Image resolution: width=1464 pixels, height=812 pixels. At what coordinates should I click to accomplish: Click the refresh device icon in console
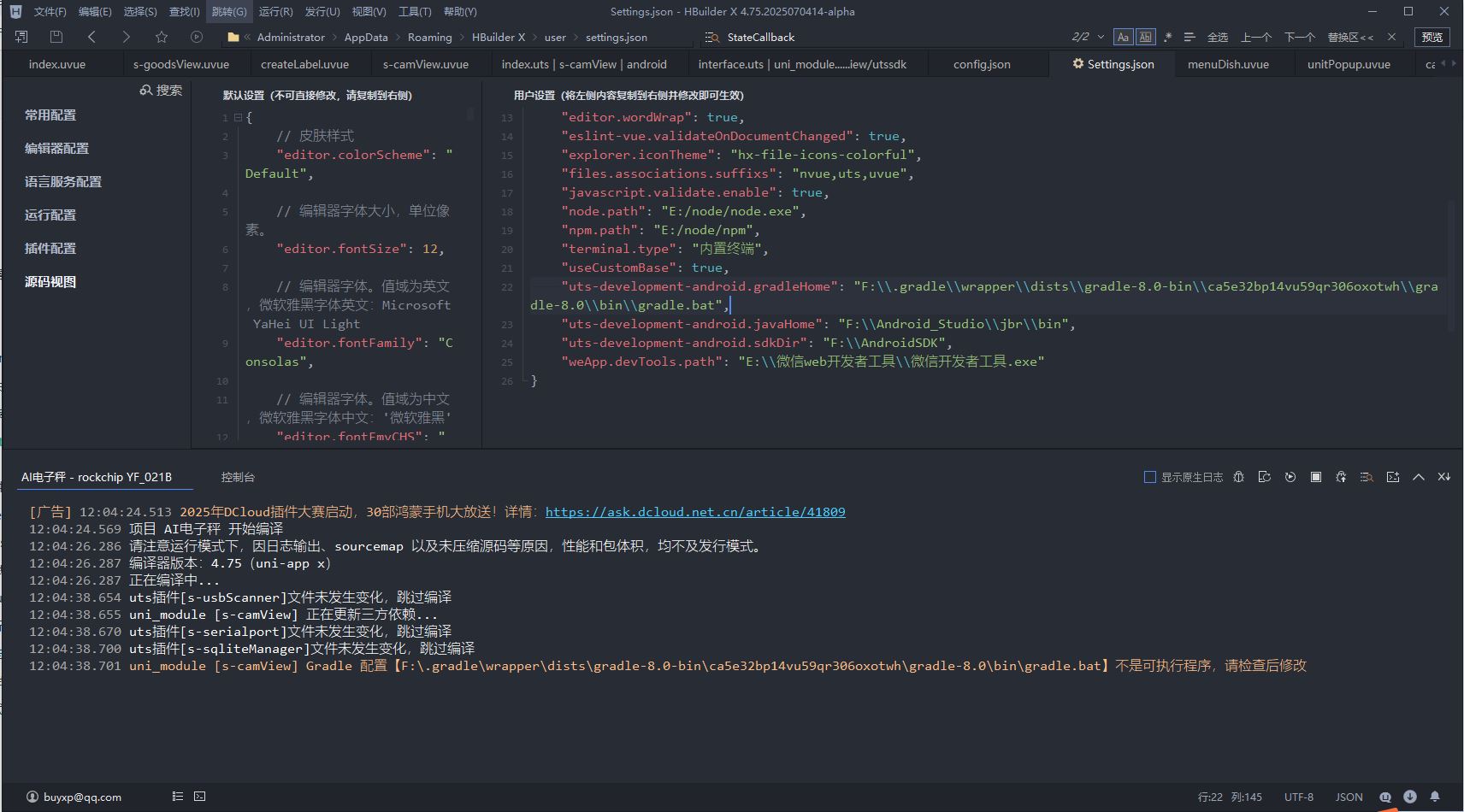point(1265,477)
